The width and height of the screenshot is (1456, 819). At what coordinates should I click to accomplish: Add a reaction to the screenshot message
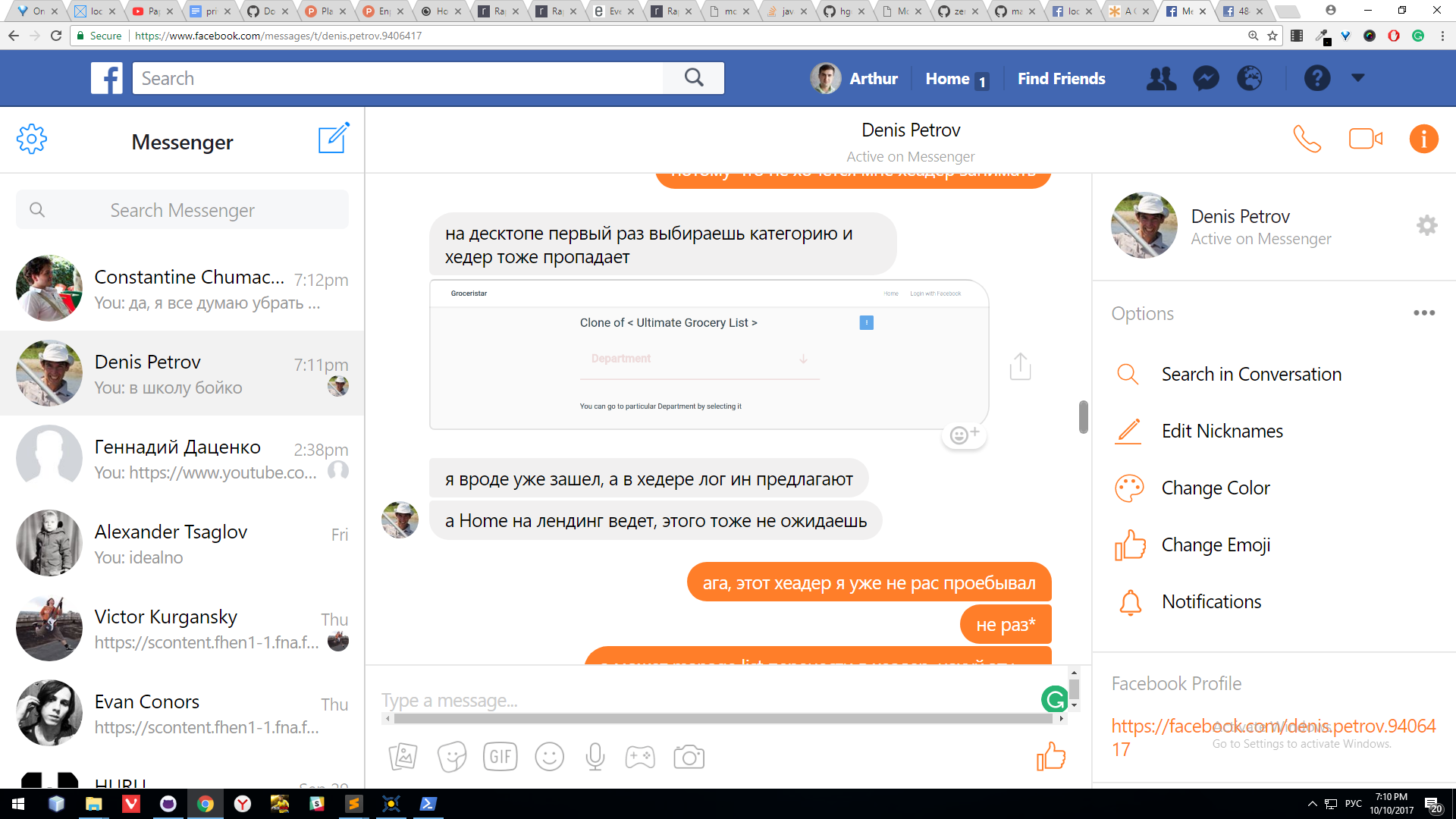pyautogui.click(x=964, y=435)
